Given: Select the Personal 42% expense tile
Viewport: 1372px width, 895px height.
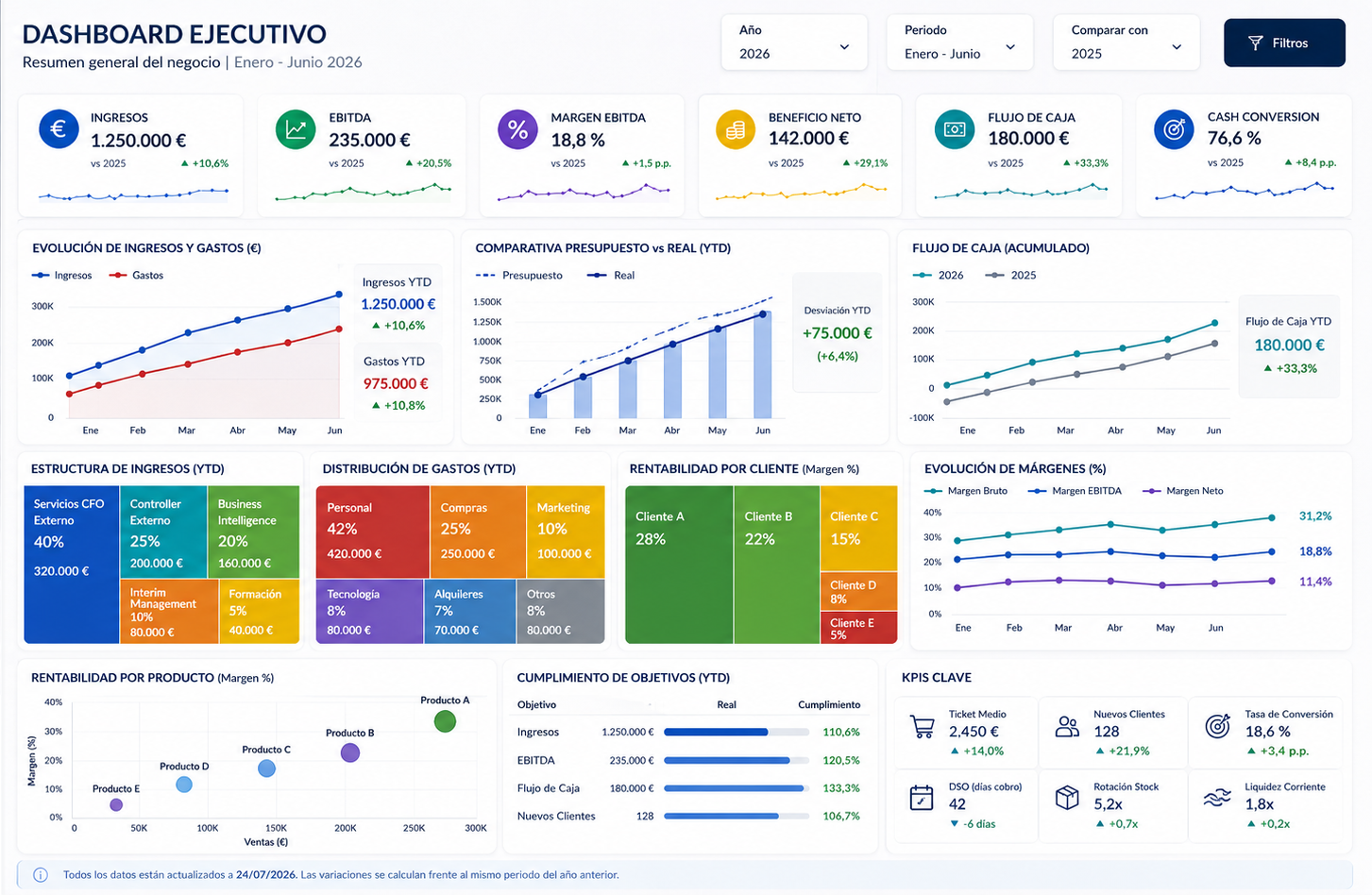Looking at the screenshot, I should tap(372, 532).
